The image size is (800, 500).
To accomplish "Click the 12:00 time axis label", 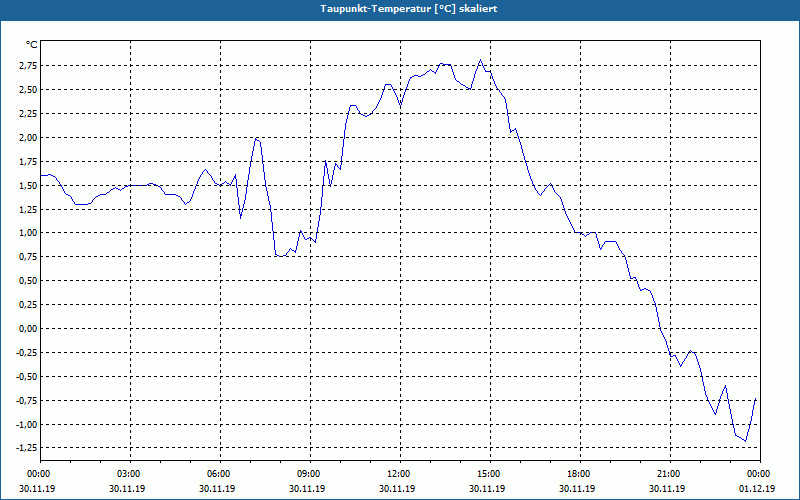I will 400,474.
